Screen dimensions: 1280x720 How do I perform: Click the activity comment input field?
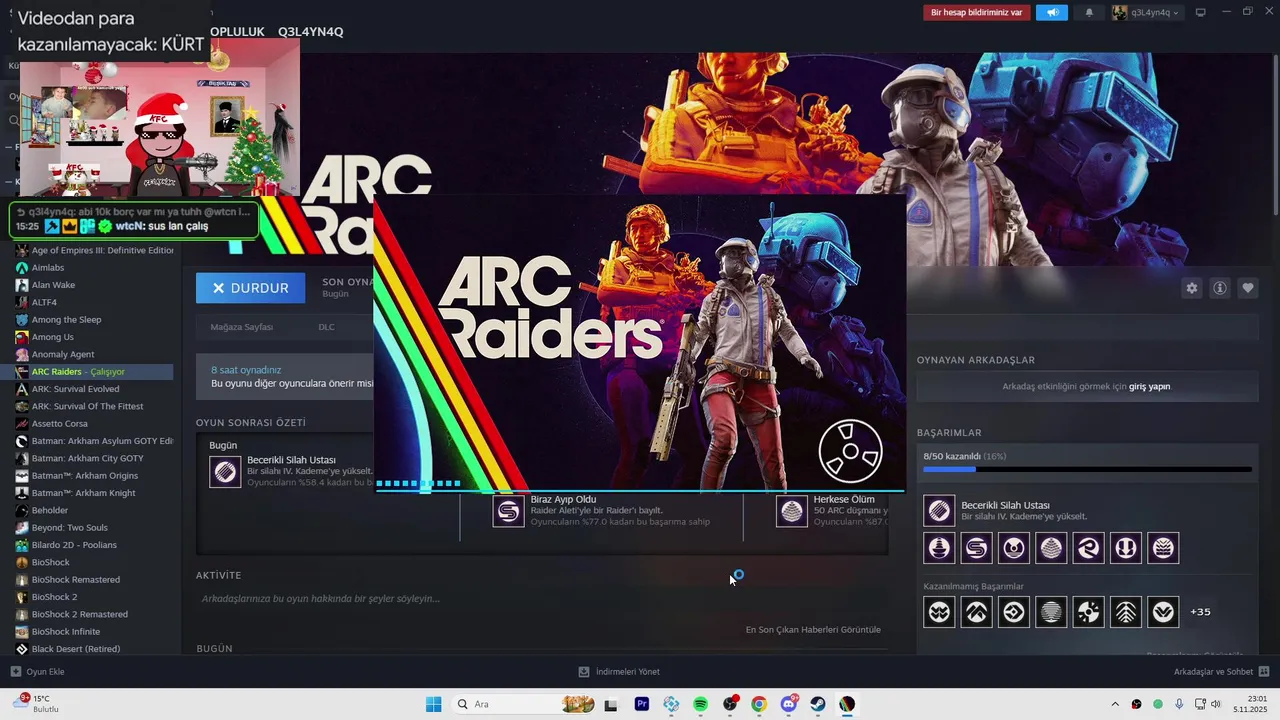click(540, 599)
